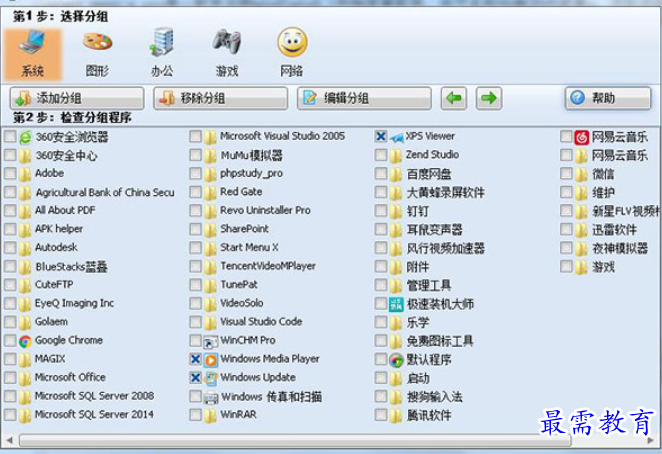Click the 默认程序 icon
The image size is (662, 454).
pyautogui.click(x=396, y=360)
